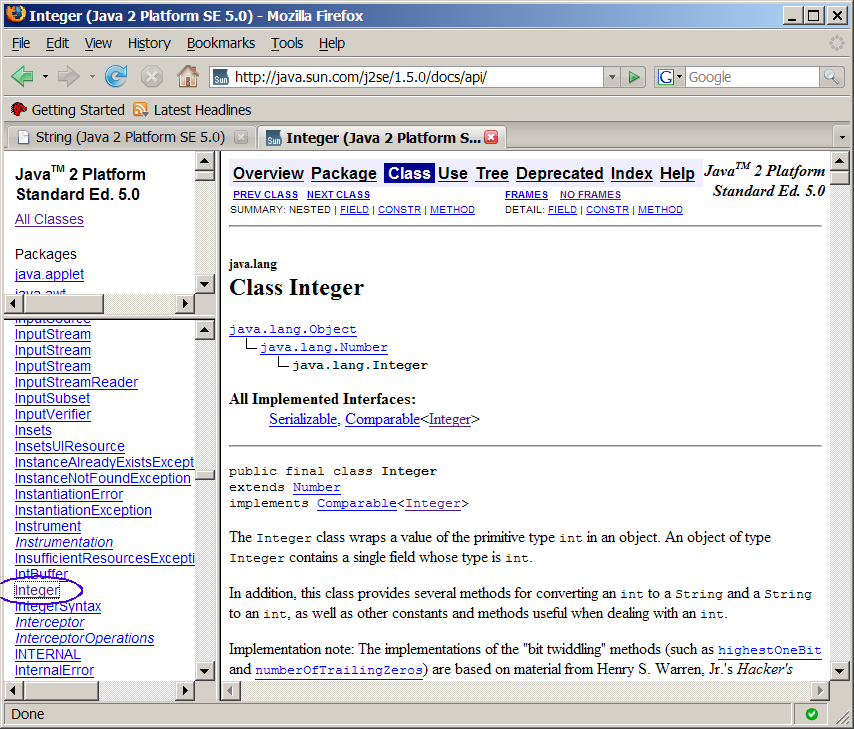The height and width of the screenshot is (729, 854).
Task: Open the Getting Started bookmark
Action: tap(68, 110)
